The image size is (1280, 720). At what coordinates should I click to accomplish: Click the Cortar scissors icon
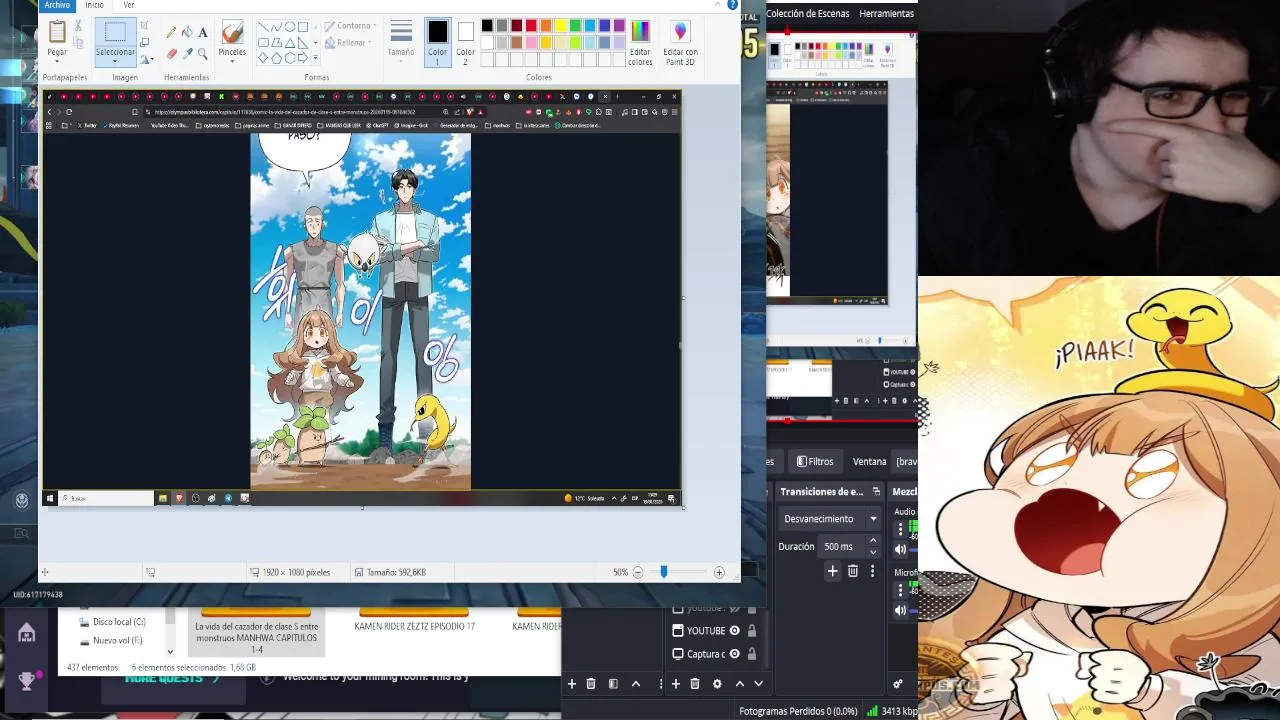pos(78,25)
